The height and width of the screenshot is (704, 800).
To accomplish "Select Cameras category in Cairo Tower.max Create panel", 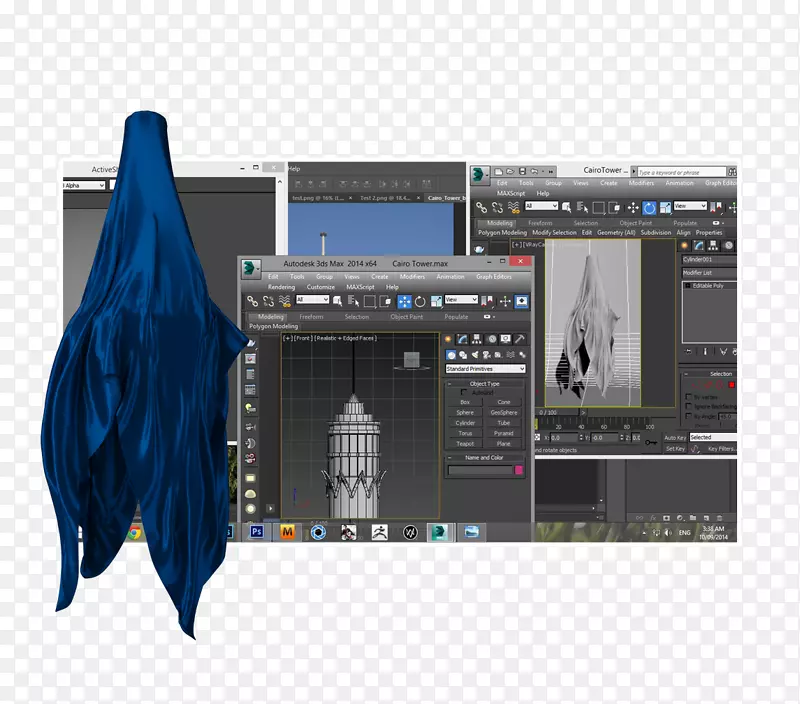I will (487, 355).
